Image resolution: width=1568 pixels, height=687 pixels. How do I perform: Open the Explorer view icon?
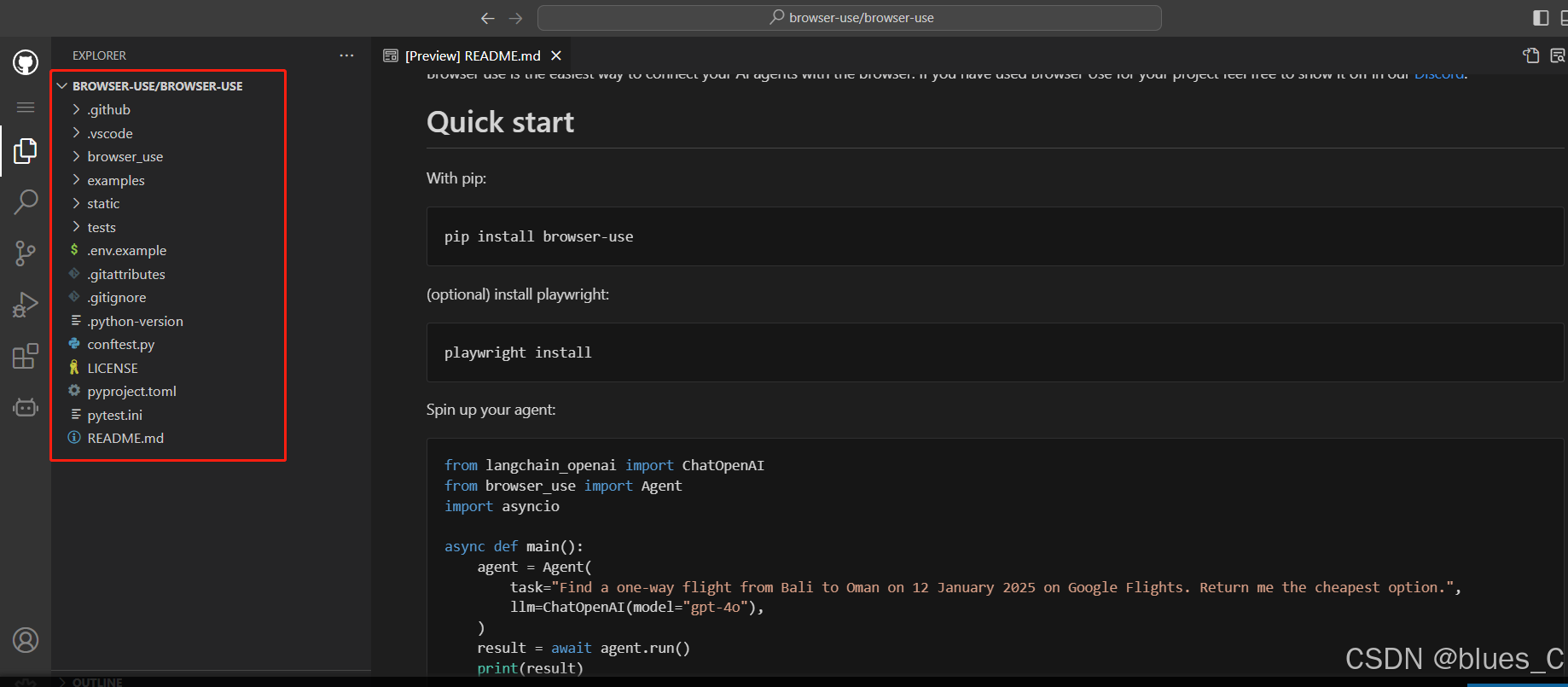[x=26, y=151]
